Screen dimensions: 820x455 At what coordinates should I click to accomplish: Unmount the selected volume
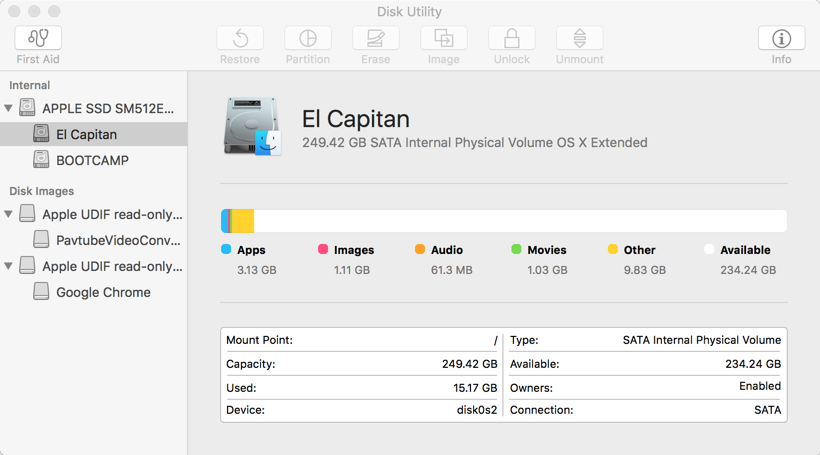click(579, 39)
